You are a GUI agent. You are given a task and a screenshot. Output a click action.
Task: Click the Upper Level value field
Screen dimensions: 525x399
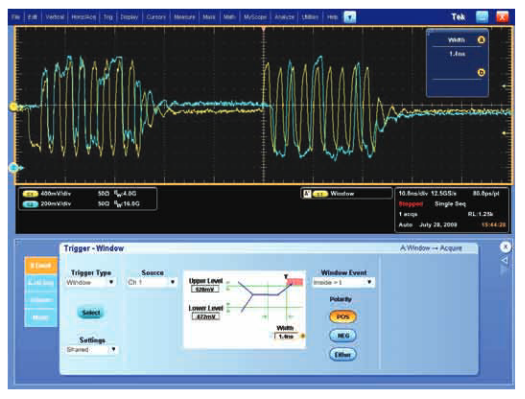[205, 289]
